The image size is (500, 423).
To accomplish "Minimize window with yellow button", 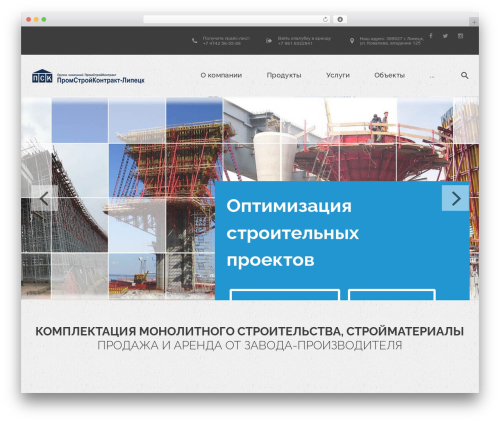I will click(x=36, y=19).
